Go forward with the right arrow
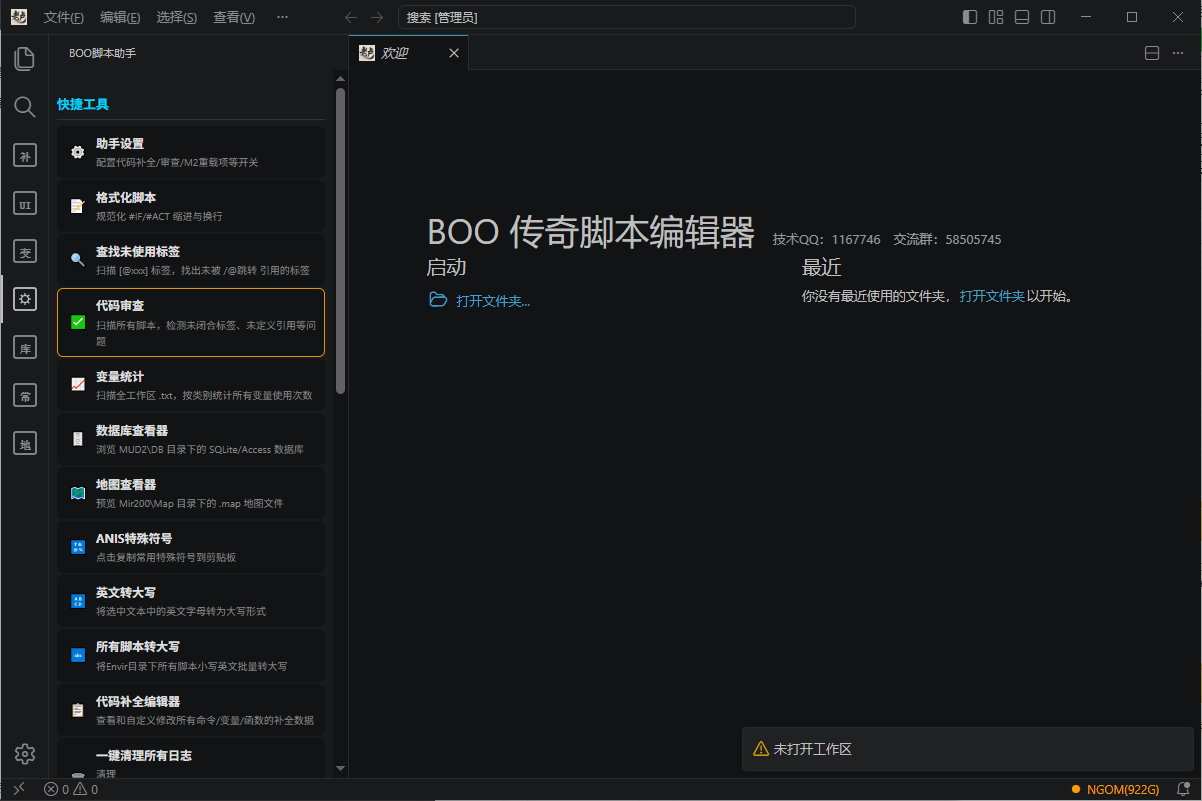 tap(376, 17)
